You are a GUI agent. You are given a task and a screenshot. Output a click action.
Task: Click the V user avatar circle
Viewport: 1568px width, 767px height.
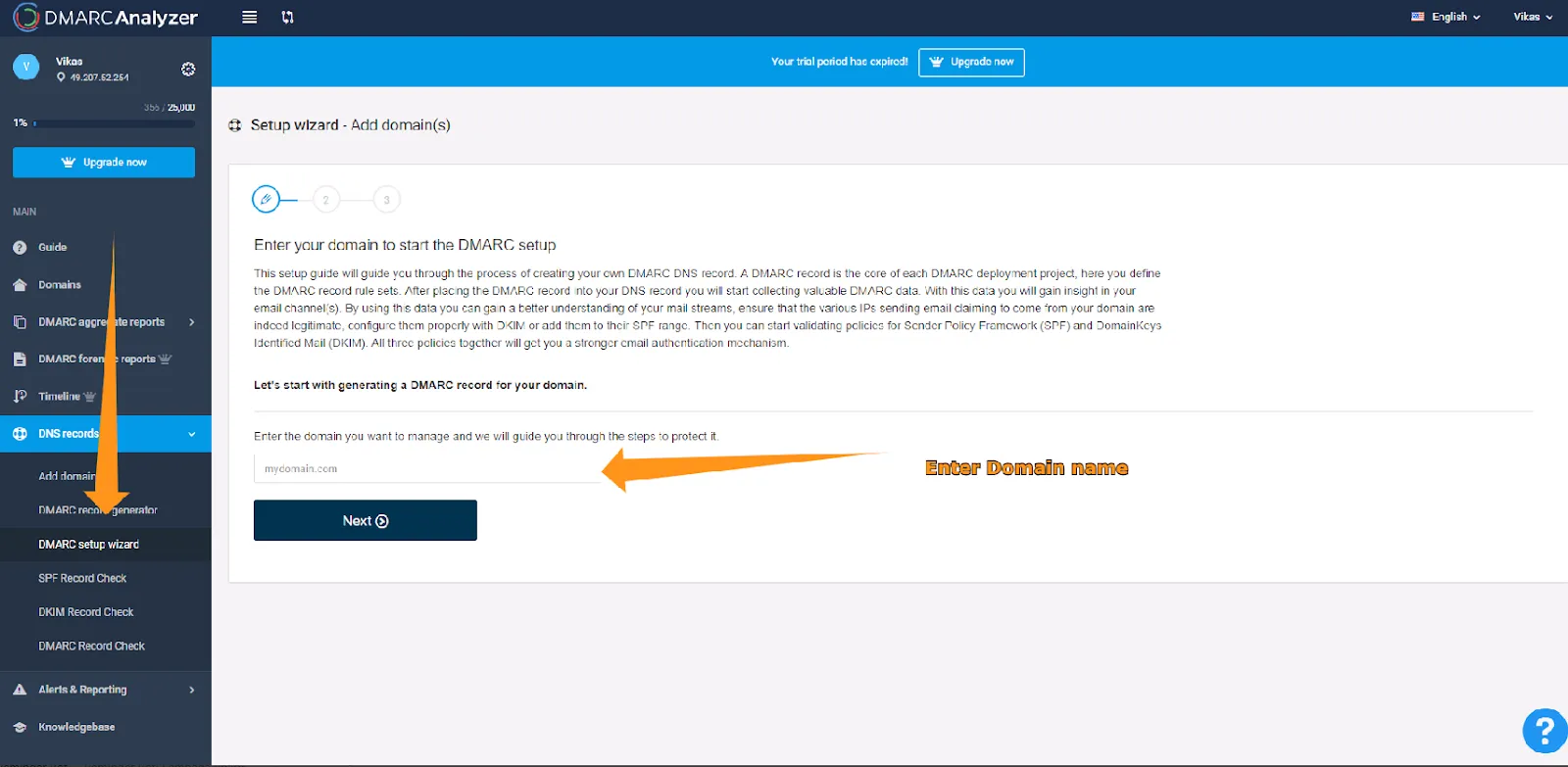26,67
